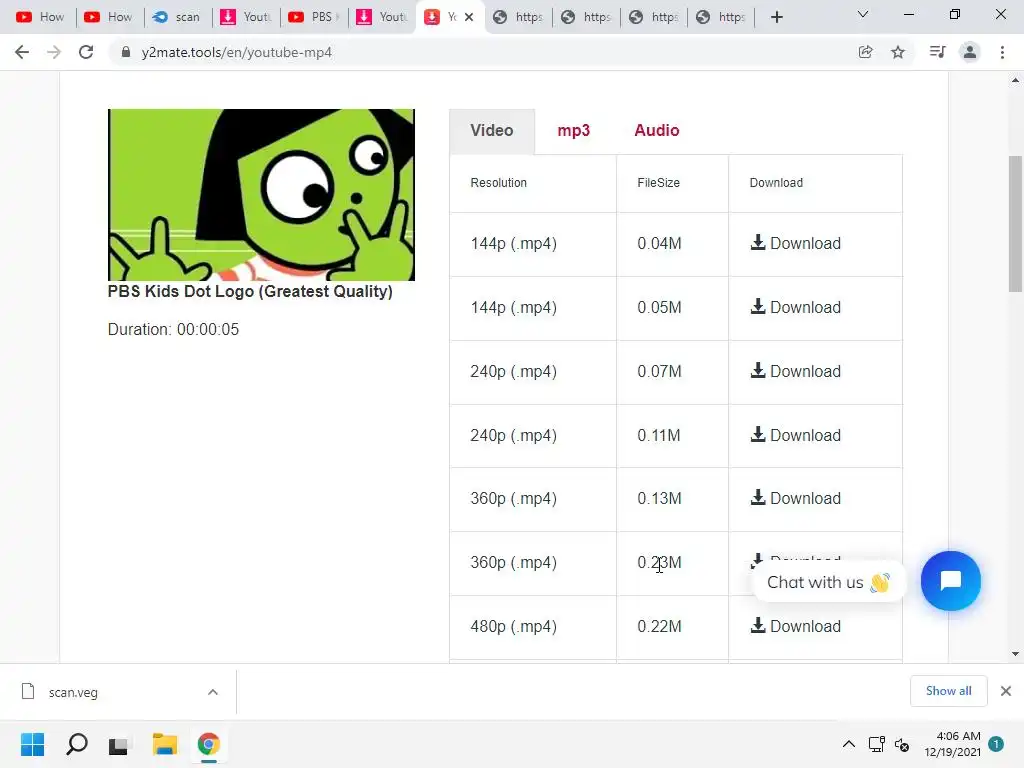Close the downloads bar
This screenshot has height=768, width=1024.
[x=1006, y=691]
